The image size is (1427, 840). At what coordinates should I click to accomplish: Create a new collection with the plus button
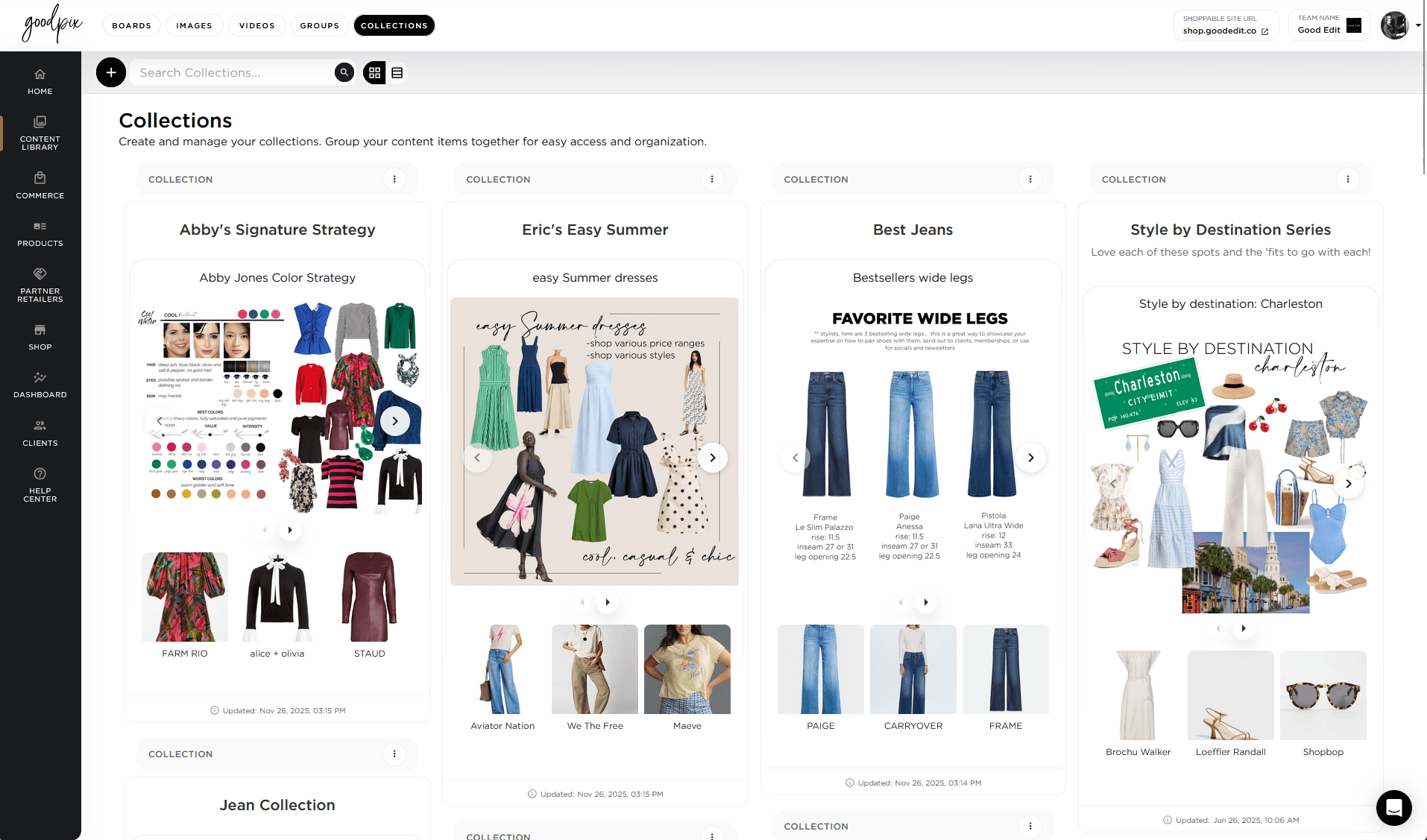[x=111, y=72]
